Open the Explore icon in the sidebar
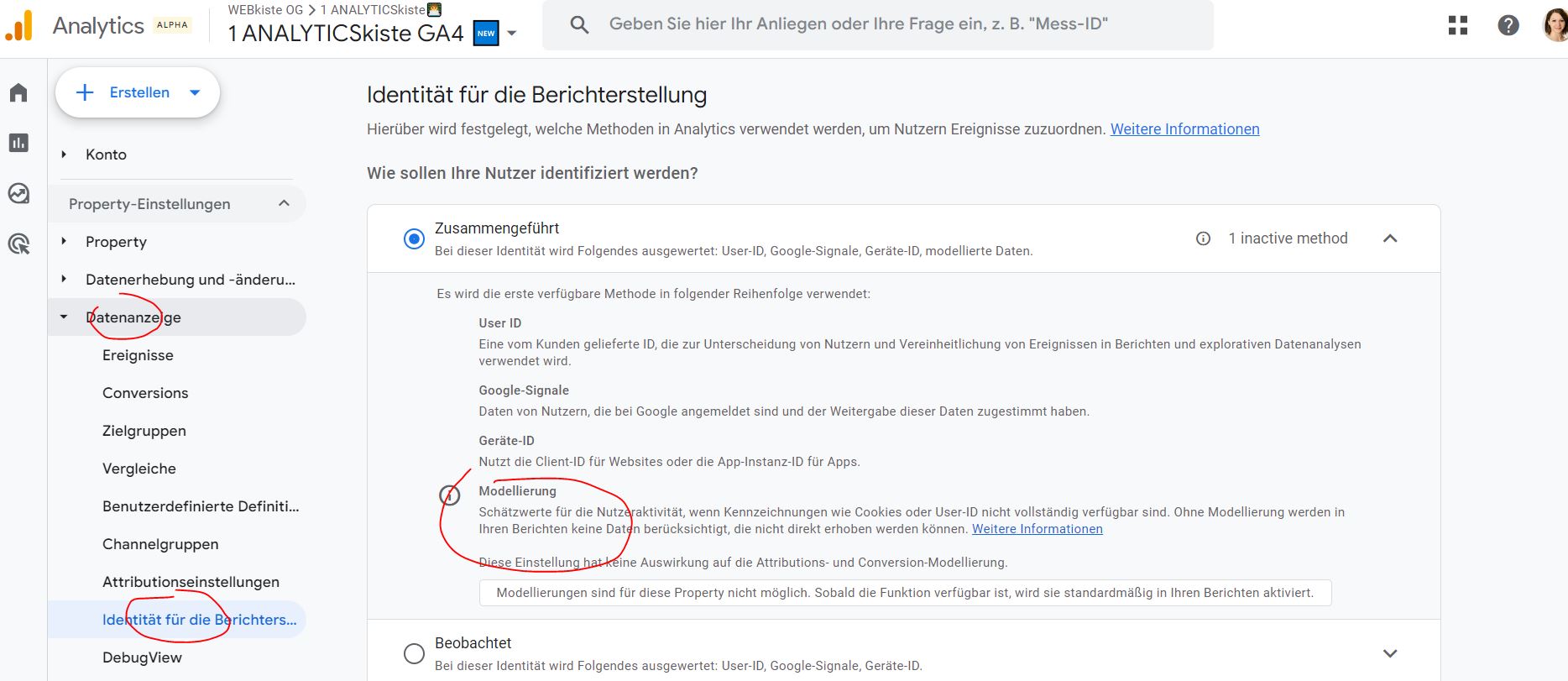This screenshot has height=681, width=1568. 18,194
